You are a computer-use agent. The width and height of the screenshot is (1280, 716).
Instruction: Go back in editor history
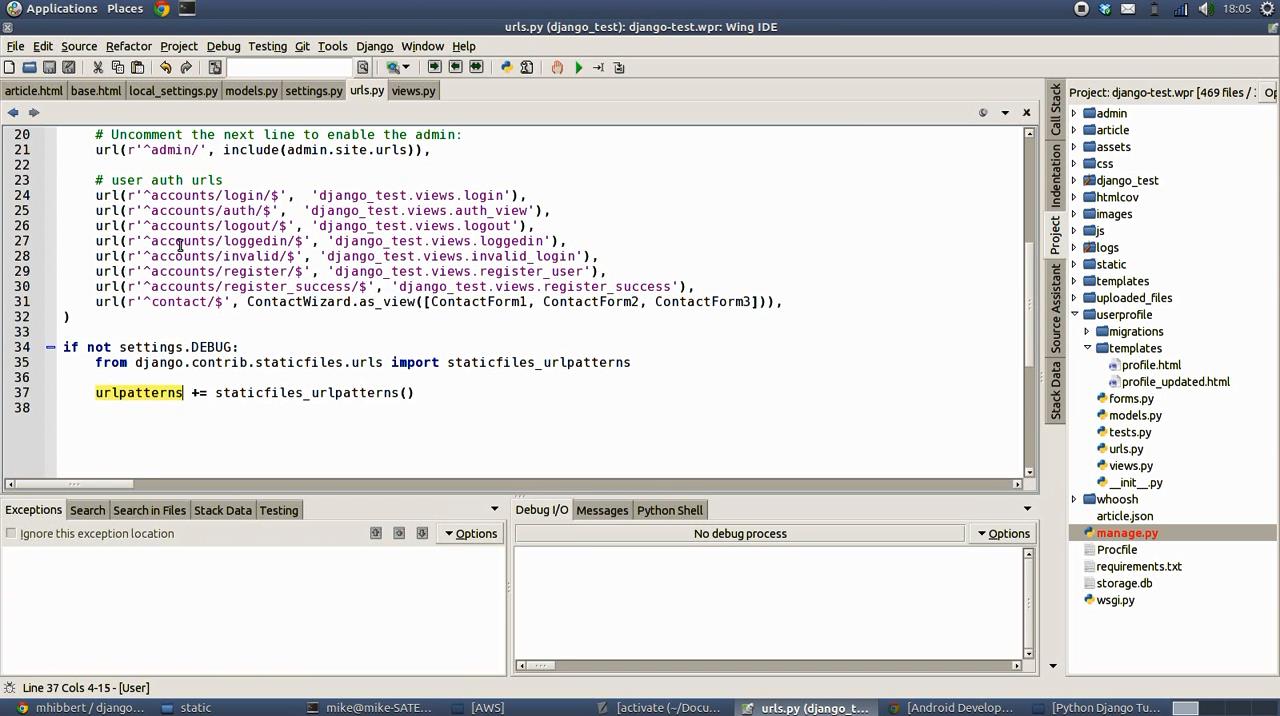click(13, 112)
